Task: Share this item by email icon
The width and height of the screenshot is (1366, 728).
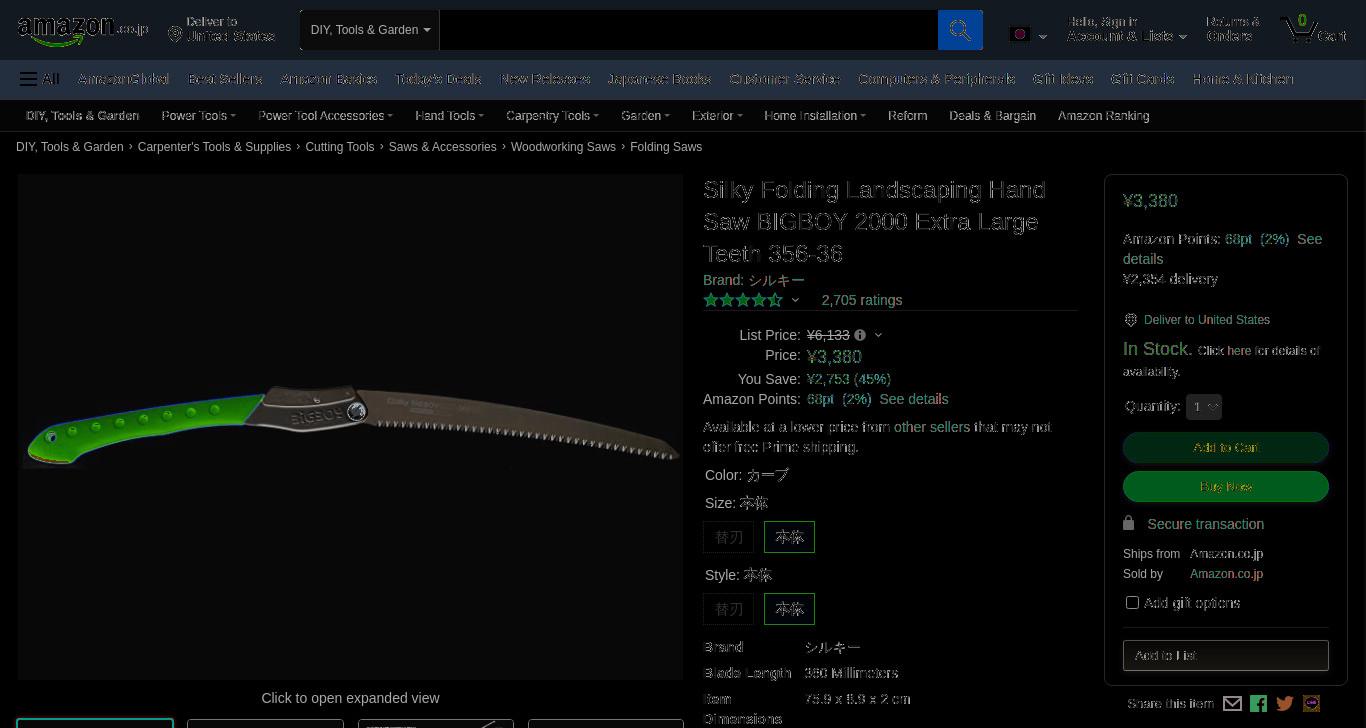Action: 1232,704
